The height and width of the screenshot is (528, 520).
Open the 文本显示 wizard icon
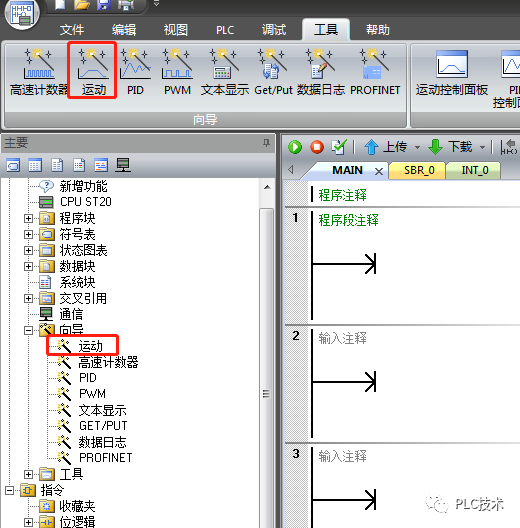point(225,71)
